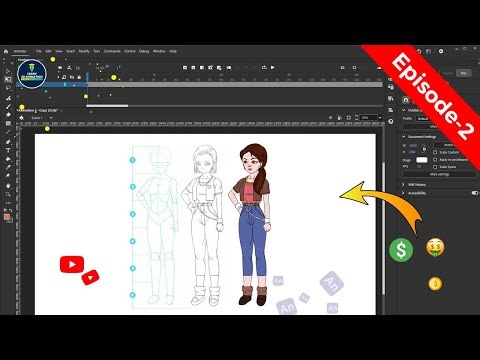Select the Asset Warp pin tool
This screenshot has height=360, width=480.
[x=8, y=176]
